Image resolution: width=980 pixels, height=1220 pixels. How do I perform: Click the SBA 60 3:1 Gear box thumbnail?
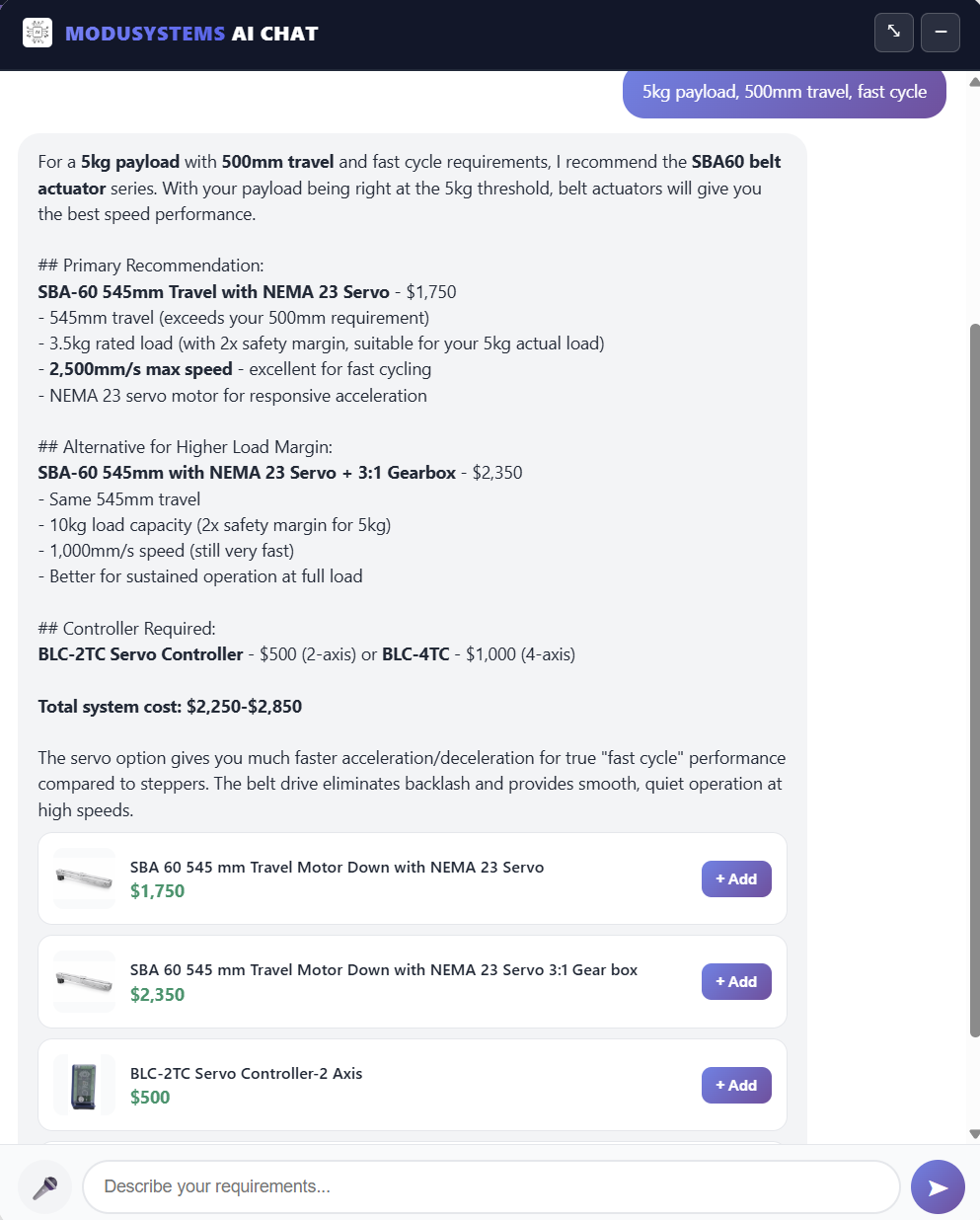[x=85, y=981]
